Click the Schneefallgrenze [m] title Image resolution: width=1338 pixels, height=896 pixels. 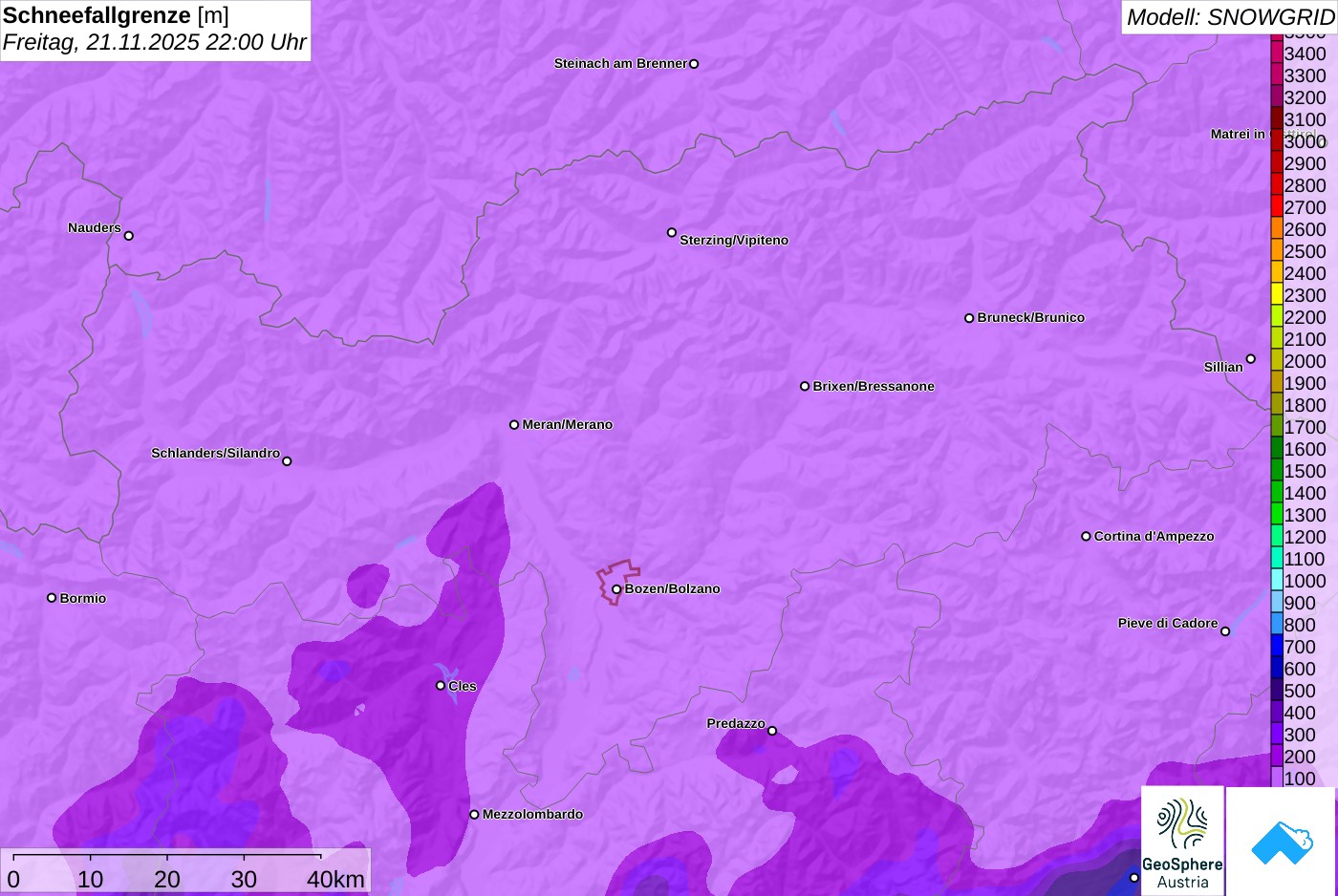coord(116,15)
